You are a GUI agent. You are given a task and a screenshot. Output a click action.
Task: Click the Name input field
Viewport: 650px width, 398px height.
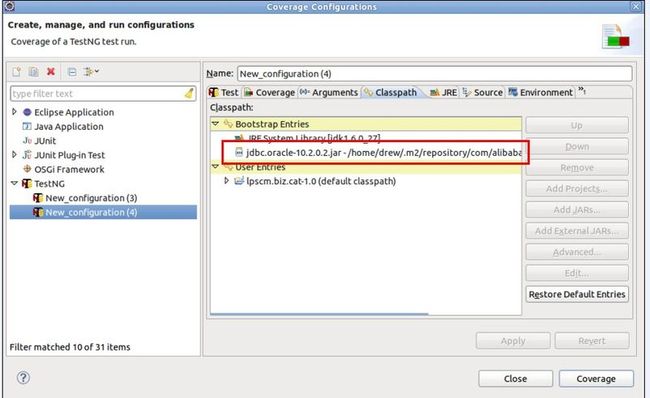[435, 74]
